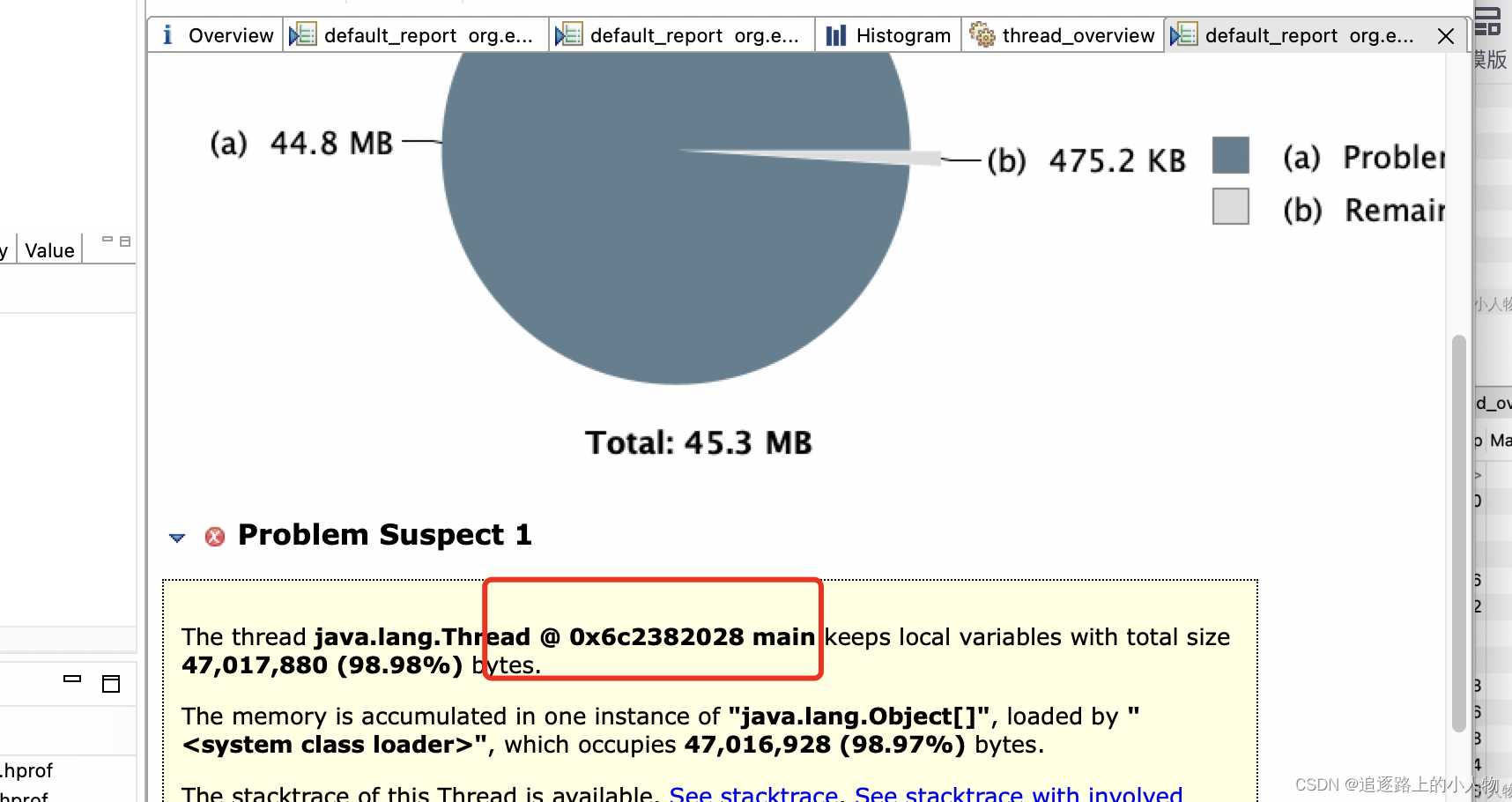Minimize the lower-left panel above the .hprof list
This screenshot has height=802, width=1512.
(72, 679)
